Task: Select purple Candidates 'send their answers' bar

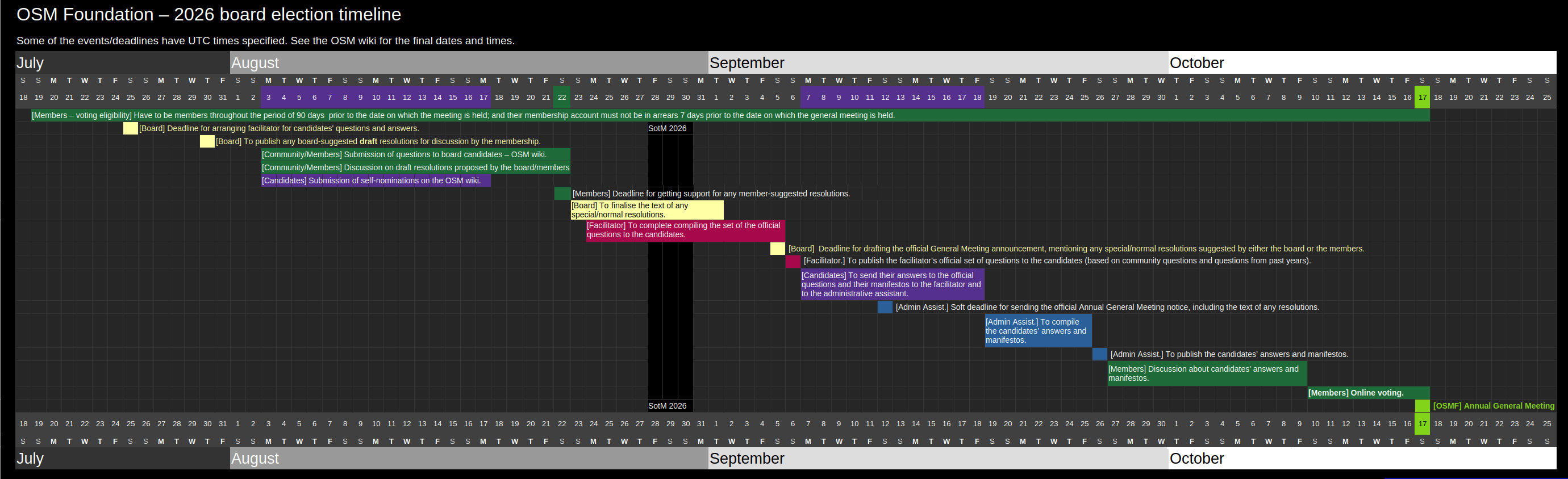Action: click(x=893, y=284)
